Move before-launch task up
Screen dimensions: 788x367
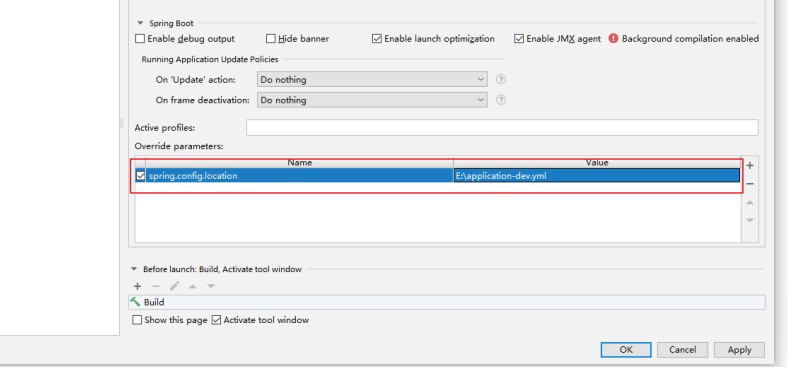(192, 286)
